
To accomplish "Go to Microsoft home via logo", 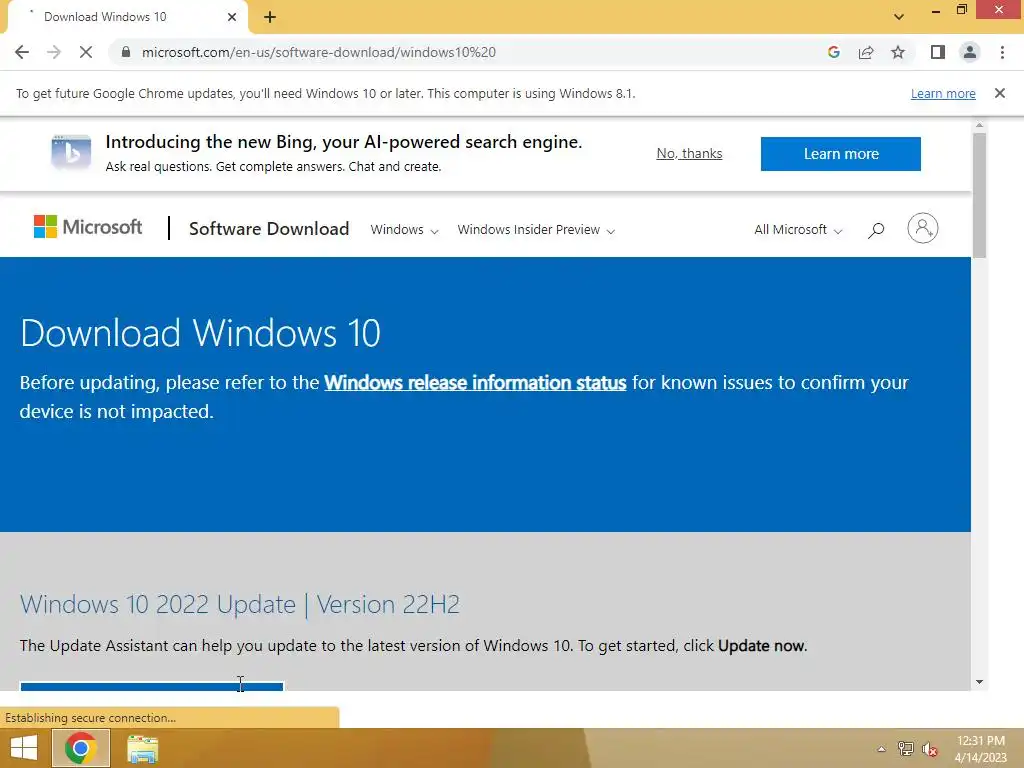I will point(88,227).
